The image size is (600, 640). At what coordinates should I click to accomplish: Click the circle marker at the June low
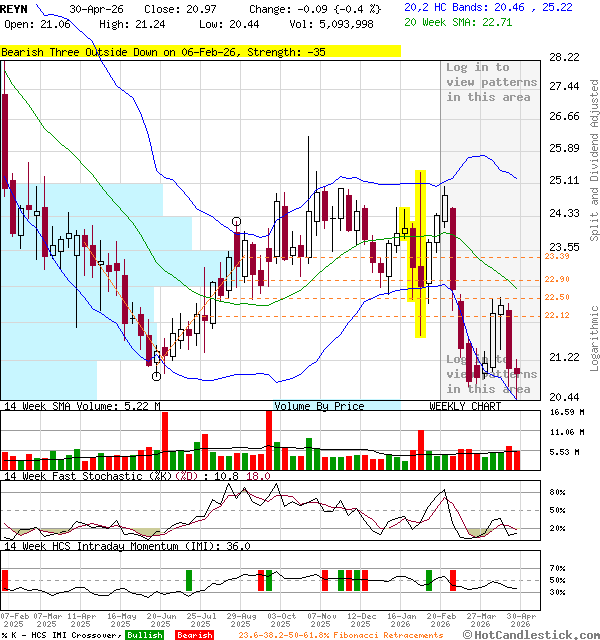(x=156, y=376)
